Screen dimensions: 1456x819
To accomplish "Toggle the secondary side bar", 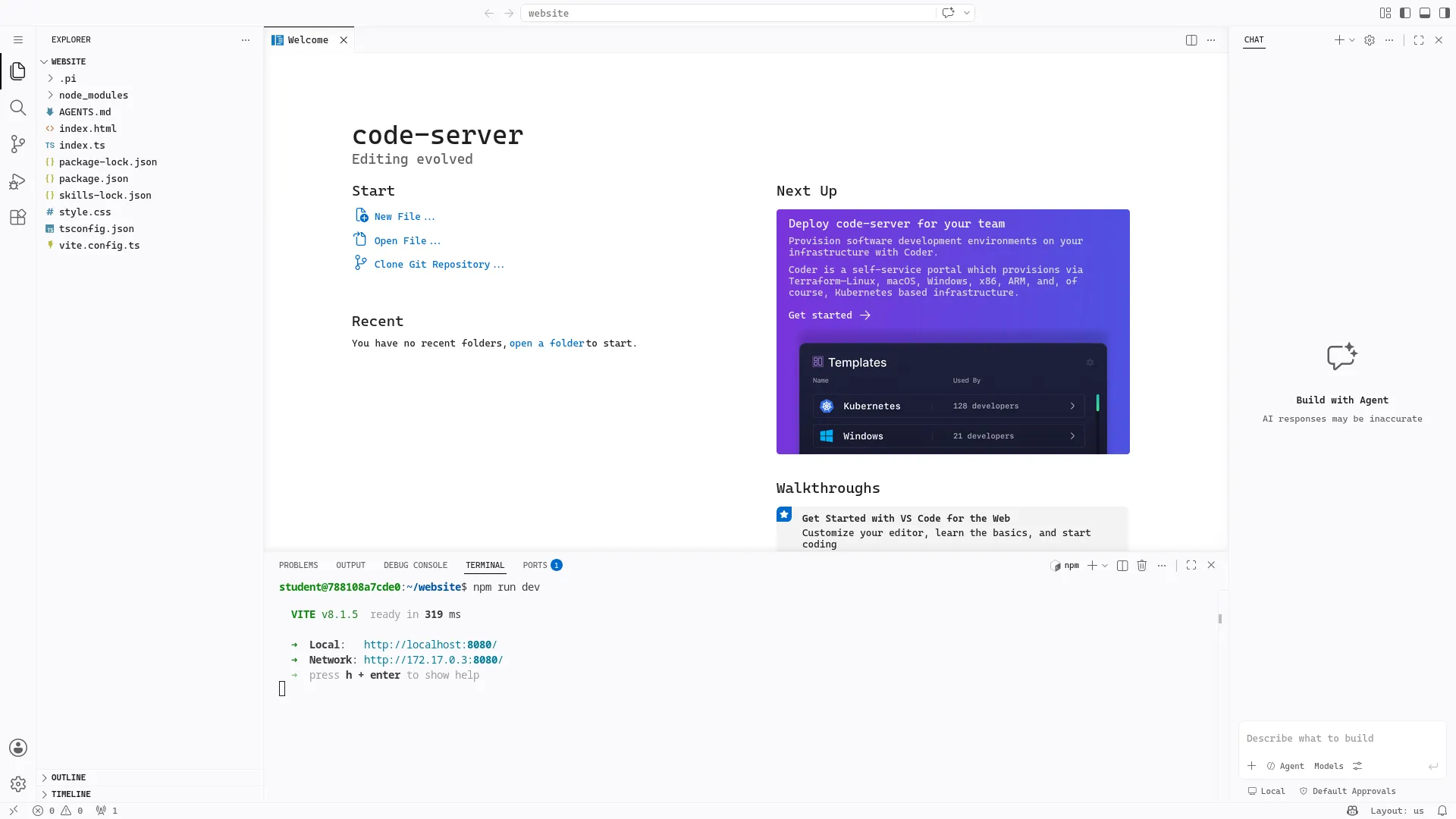I will point(1445,13).
